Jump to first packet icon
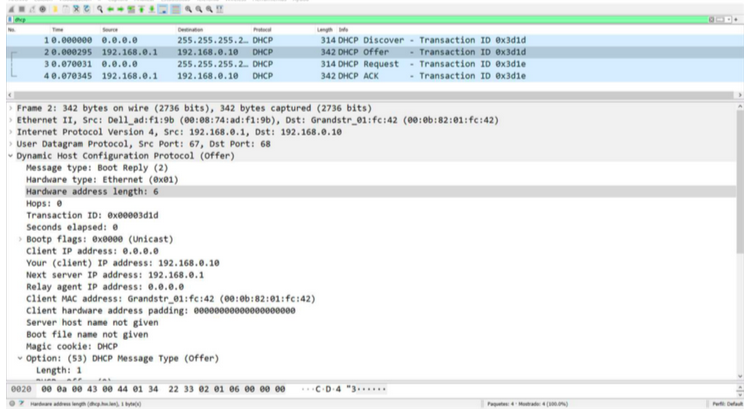Viewport: 744px width, 413px height. 141,9
